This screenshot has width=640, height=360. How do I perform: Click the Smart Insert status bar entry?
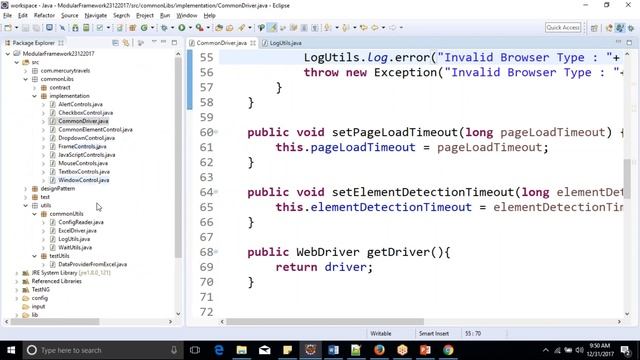point(433,333)
